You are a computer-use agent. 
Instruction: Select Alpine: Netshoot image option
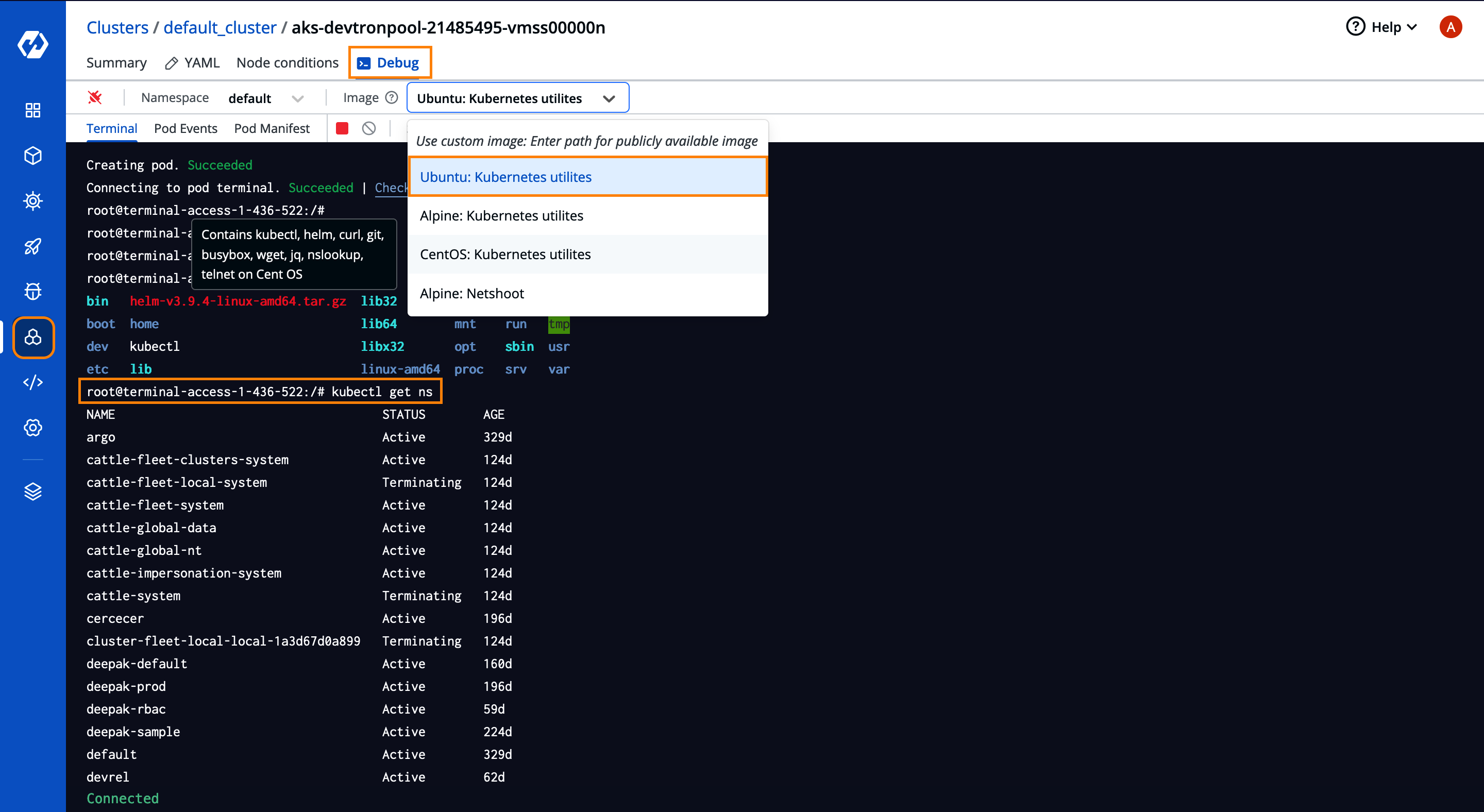click(587, 293)
